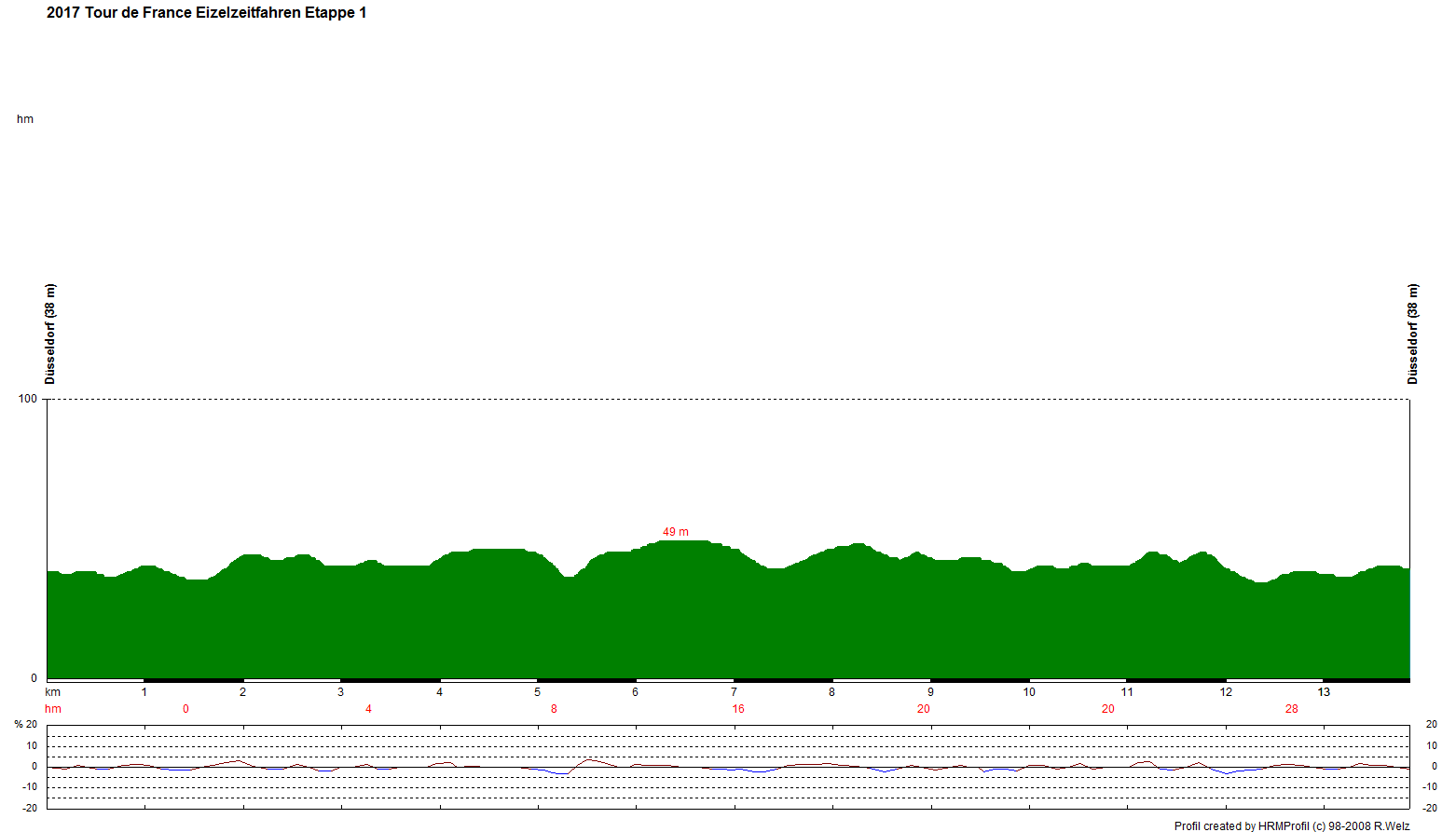Click the title '2017 Tour de France Eizelzeitfahren Etappe 1'
Screen dimensions: 1456x832
pyautogui.click(x=206, y=13)
